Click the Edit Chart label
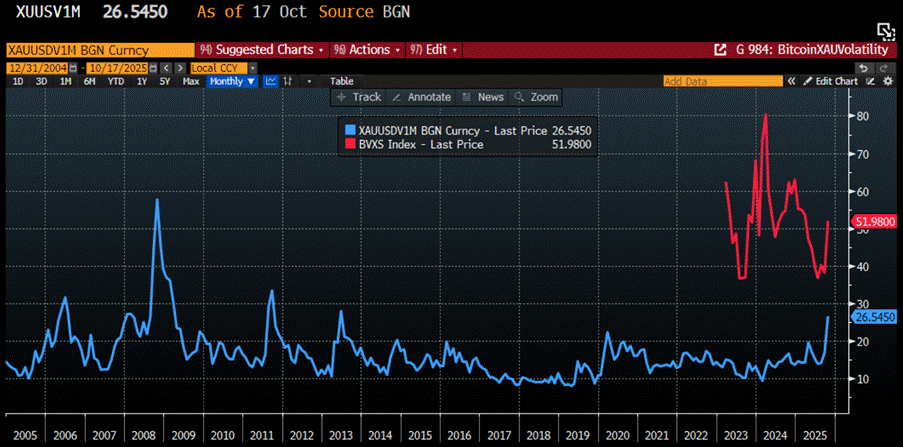903x447 pixels. point(837,81)
